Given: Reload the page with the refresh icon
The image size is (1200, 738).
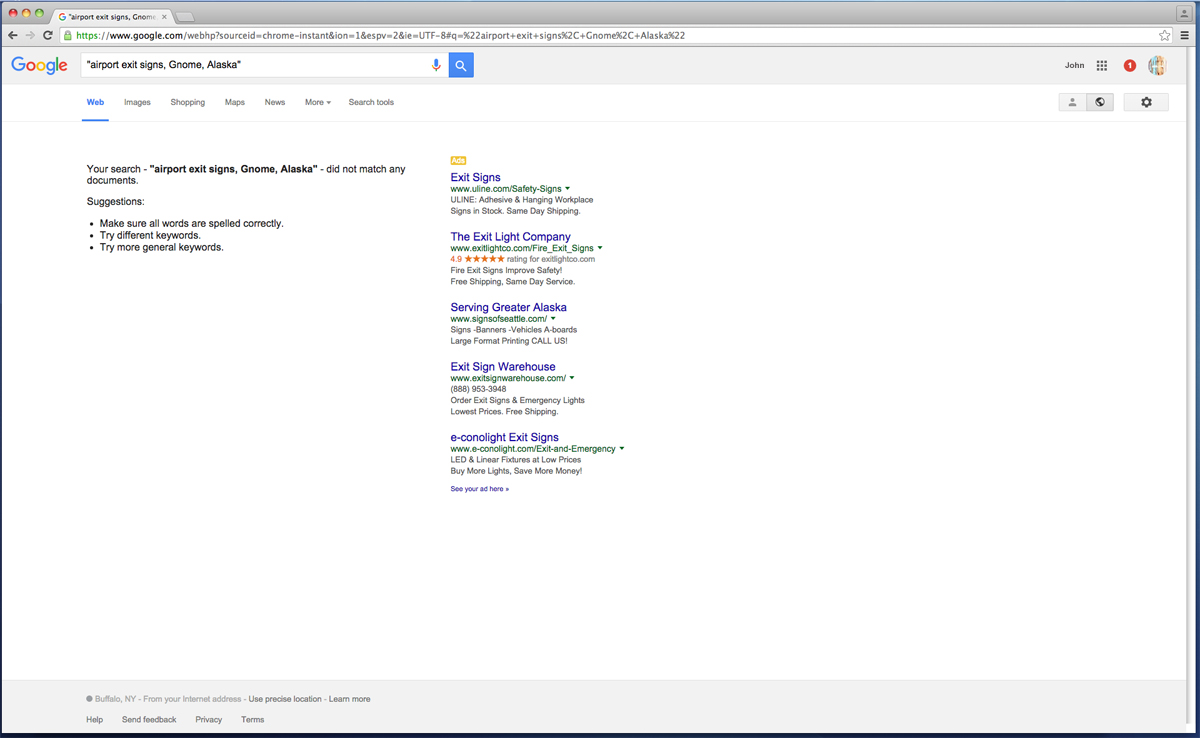Looking at the screenshot, I should [x=47, y=35].
